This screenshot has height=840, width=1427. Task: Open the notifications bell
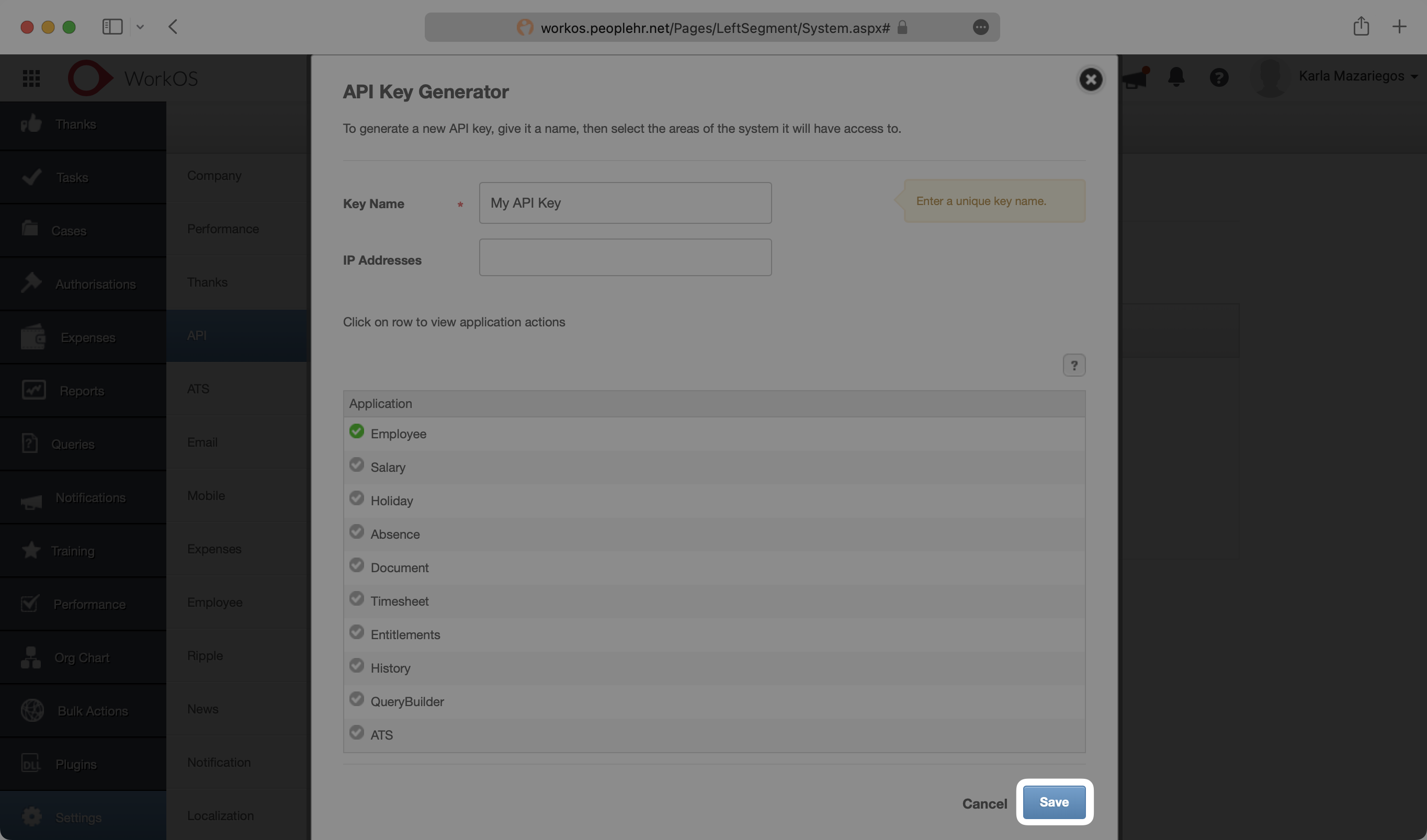coord(1176,77)
